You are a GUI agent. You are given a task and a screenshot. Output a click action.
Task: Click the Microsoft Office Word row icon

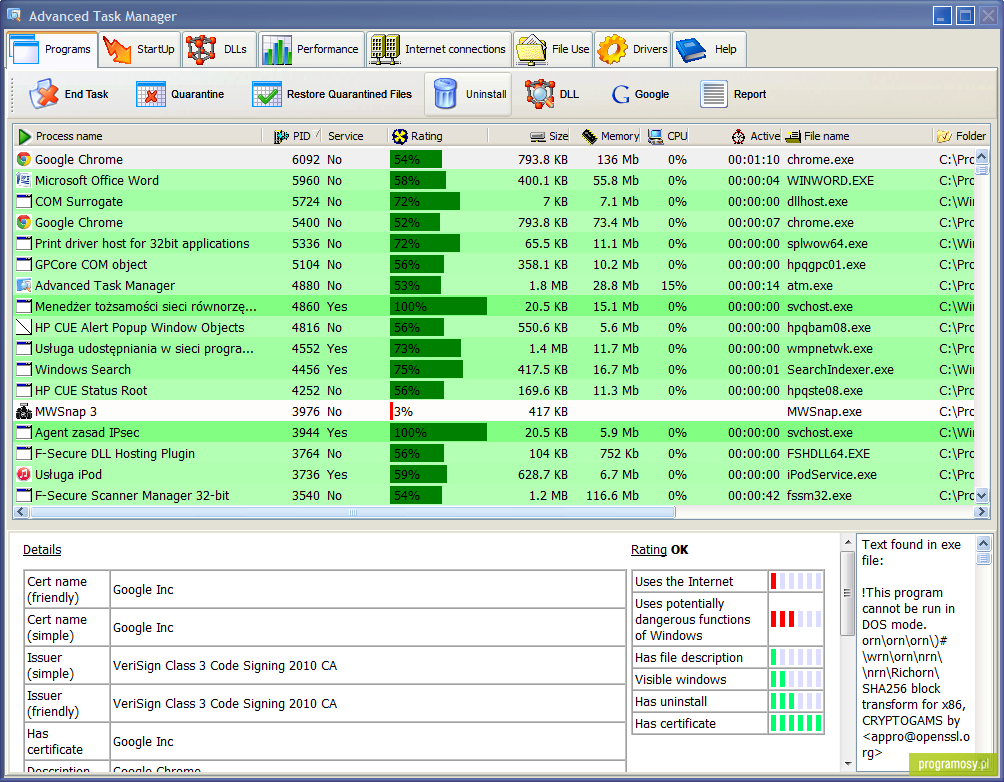tap(24, 181)
